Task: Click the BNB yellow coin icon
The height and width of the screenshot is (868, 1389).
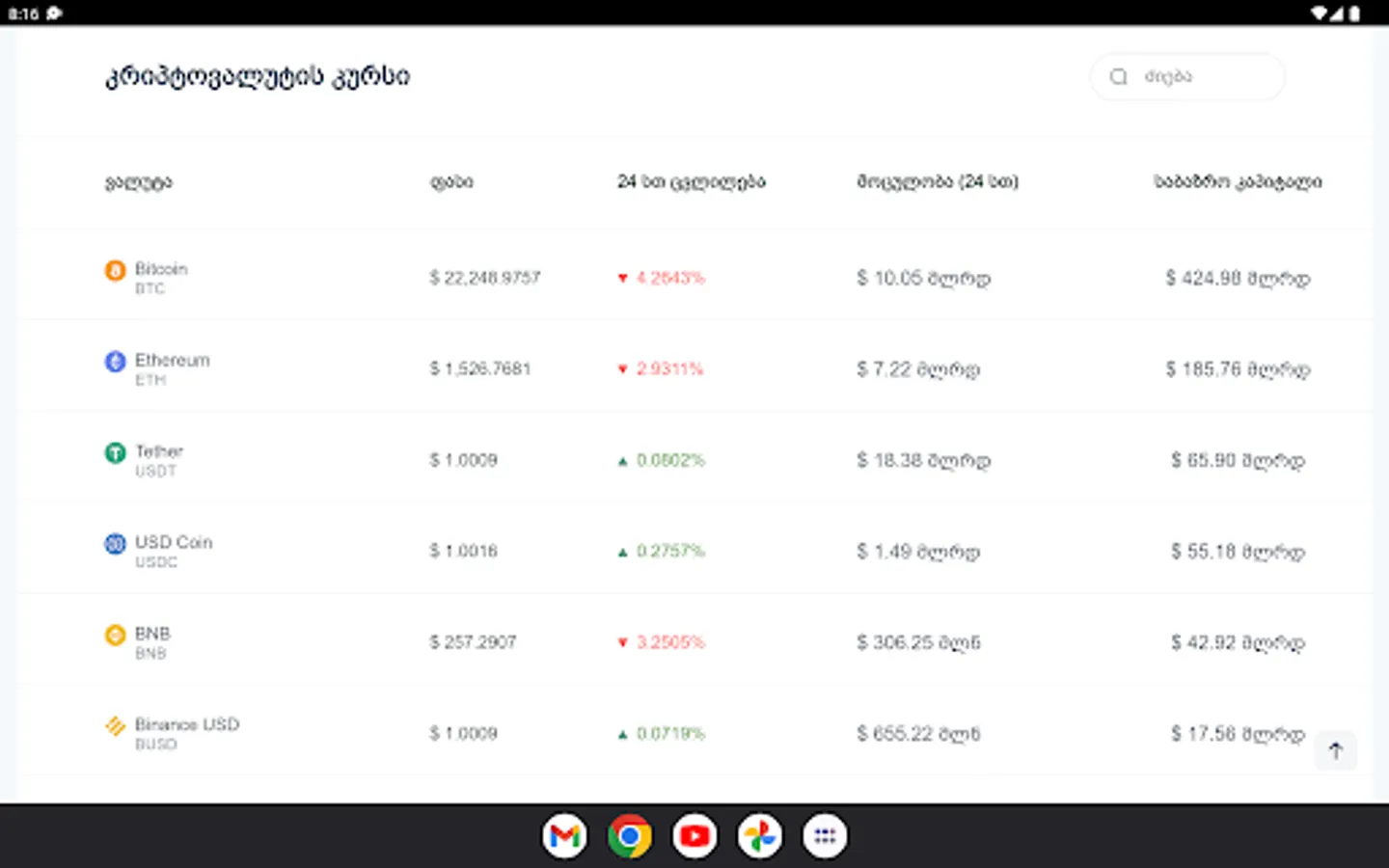Action: point(115,635)
